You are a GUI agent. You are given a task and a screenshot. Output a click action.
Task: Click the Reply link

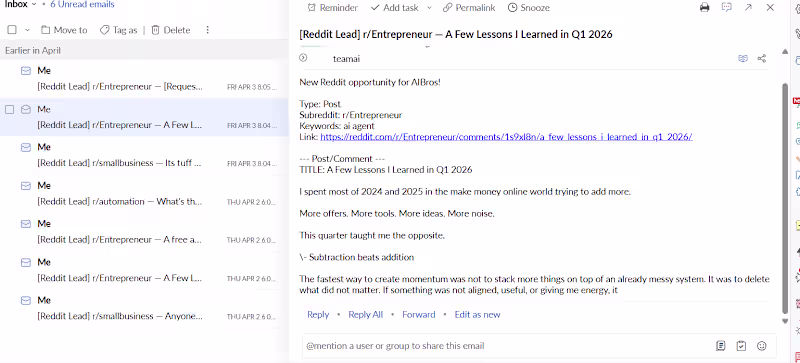click(318, 314)
